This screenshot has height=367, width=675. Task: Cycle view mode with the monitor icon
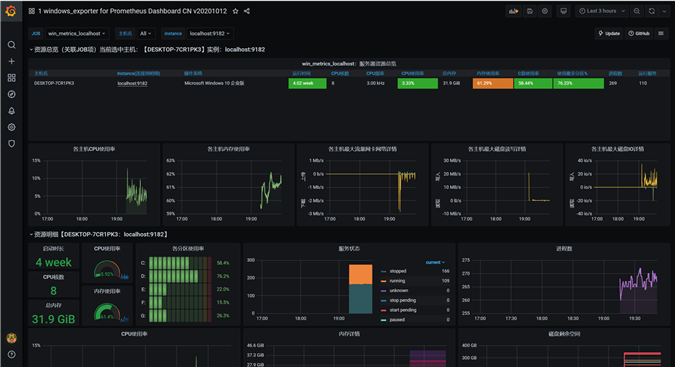pos(564,11)
